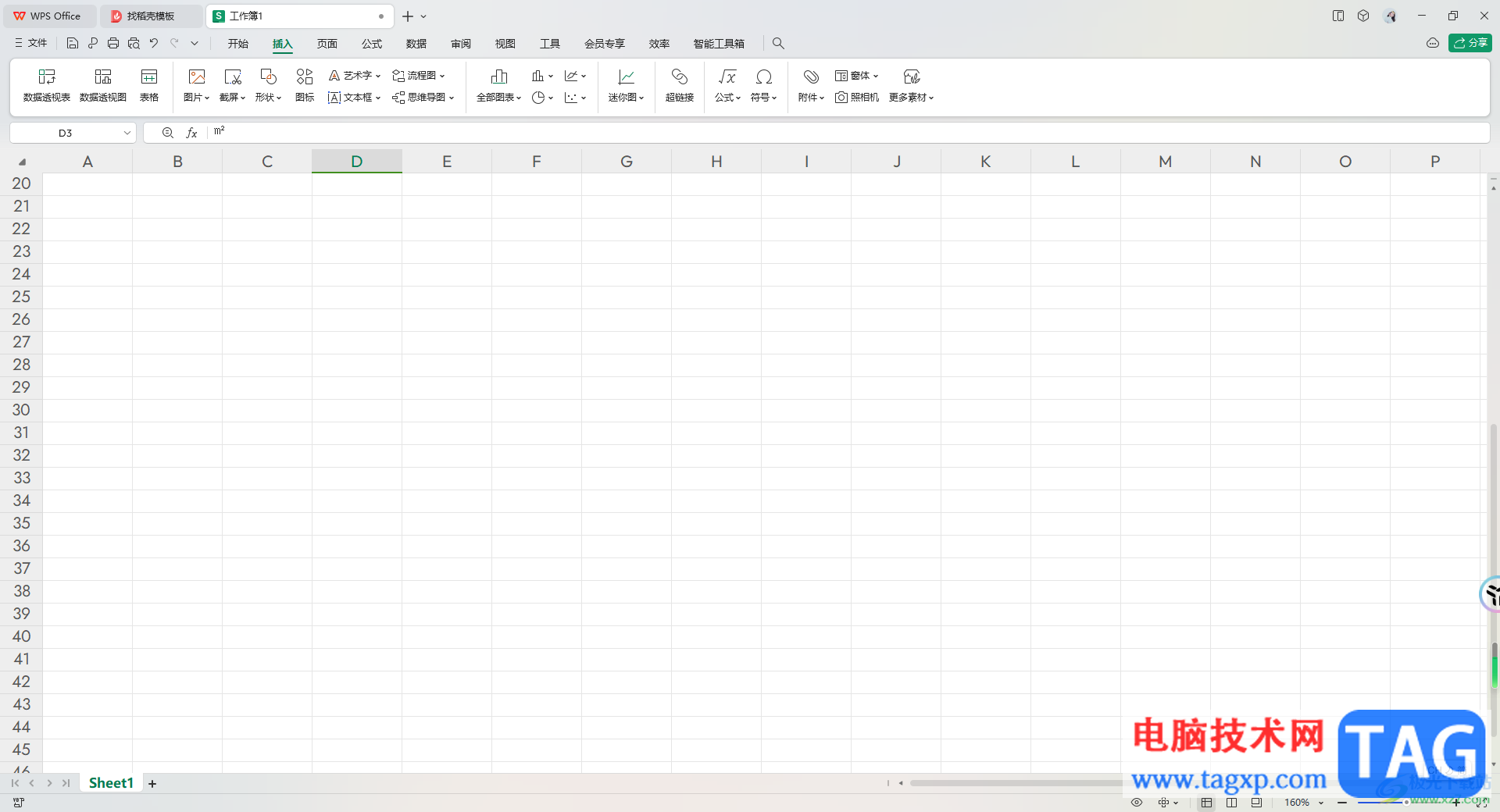Expand the quick access toolbar more arrow
1500x812 pixels.
tap(195, 44)
